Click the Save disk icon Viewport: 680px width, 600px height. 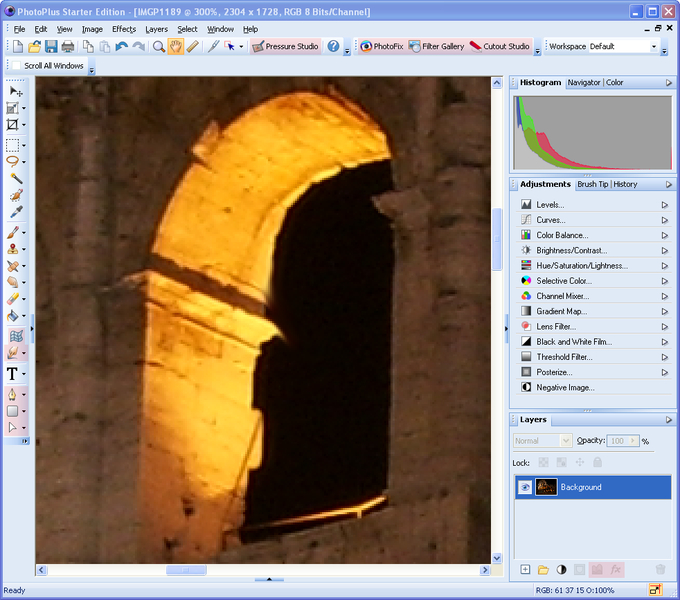coord(51,47)
